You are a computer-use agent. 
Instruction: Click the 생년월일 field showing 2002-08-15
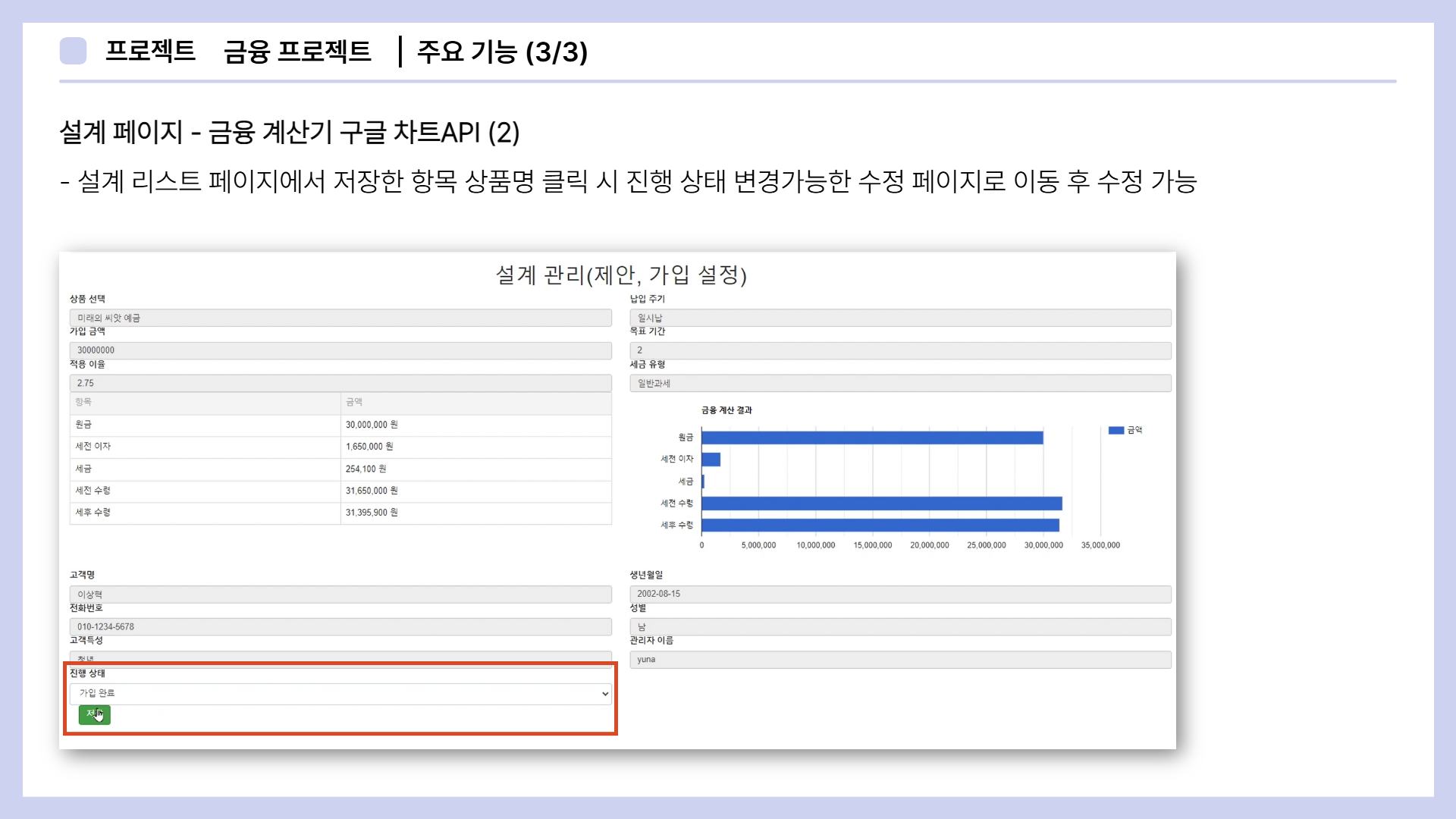[899, 594]
